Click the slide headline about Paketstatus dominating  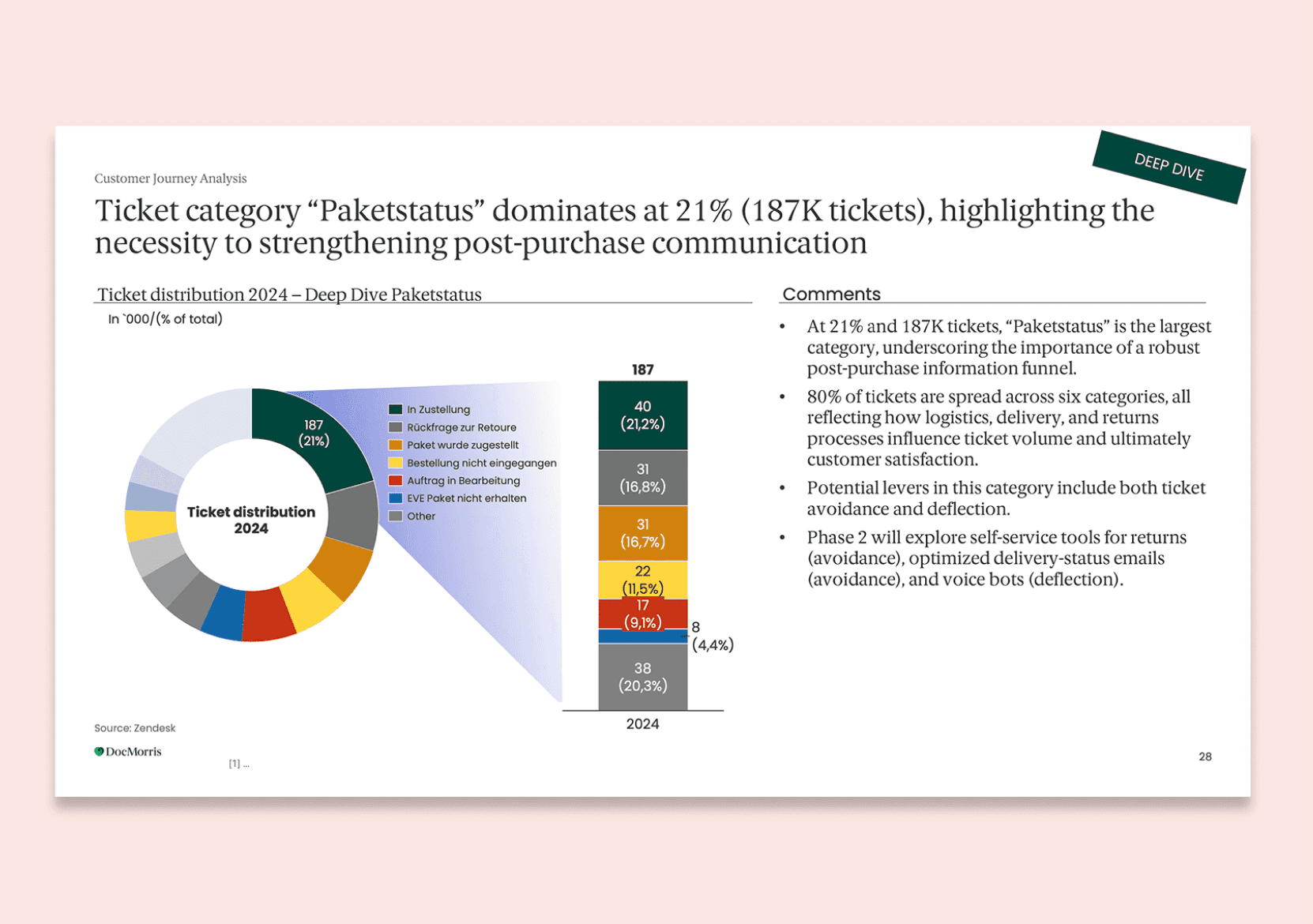[x=624, y=227]
